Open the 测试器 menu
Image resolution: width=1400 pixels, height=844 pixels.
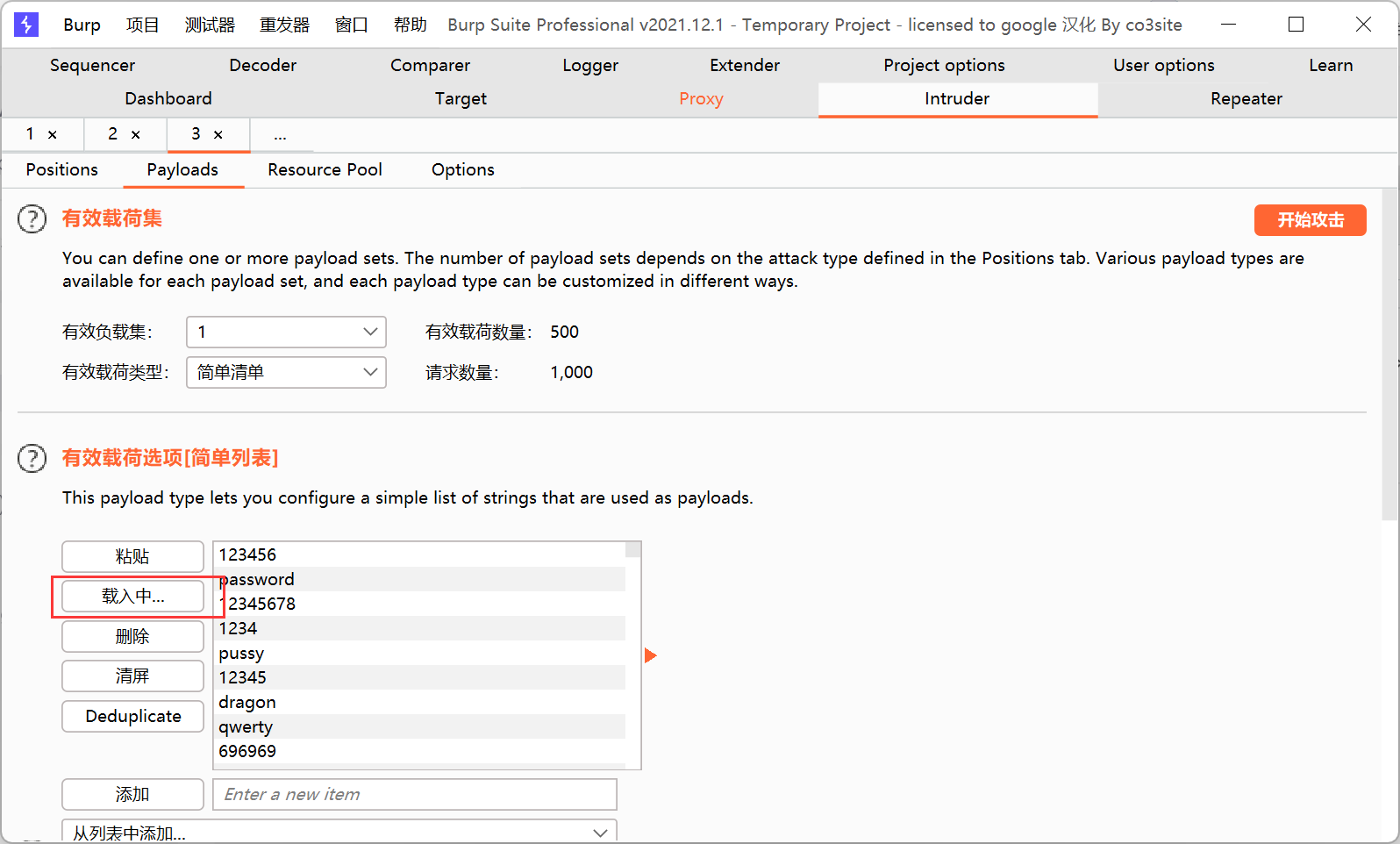pos(211,25)
